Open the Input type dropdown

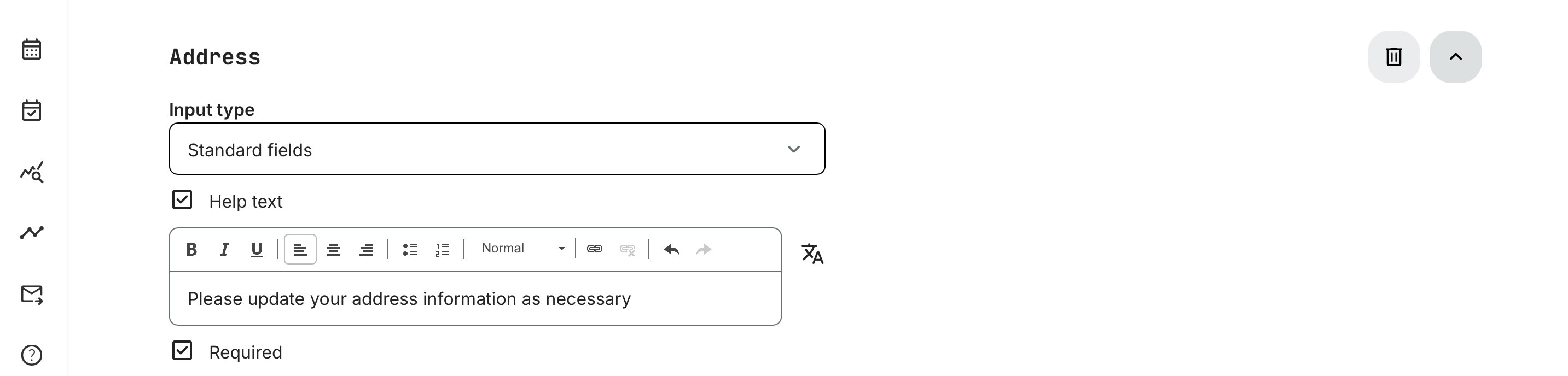[x=497, y=149]
